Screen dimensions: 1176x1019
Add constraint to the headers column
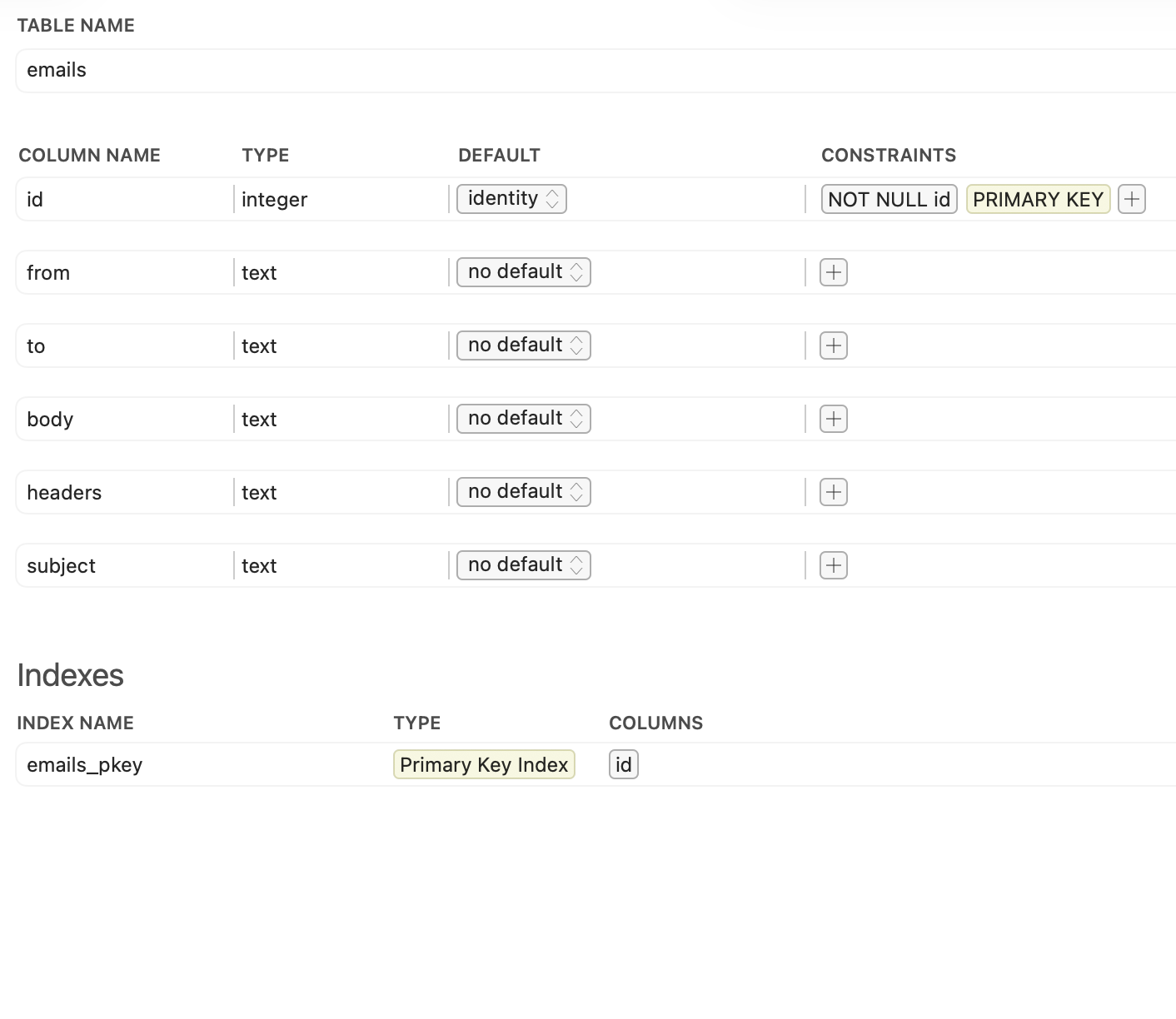pyautogui.click(x=833, y=492)
